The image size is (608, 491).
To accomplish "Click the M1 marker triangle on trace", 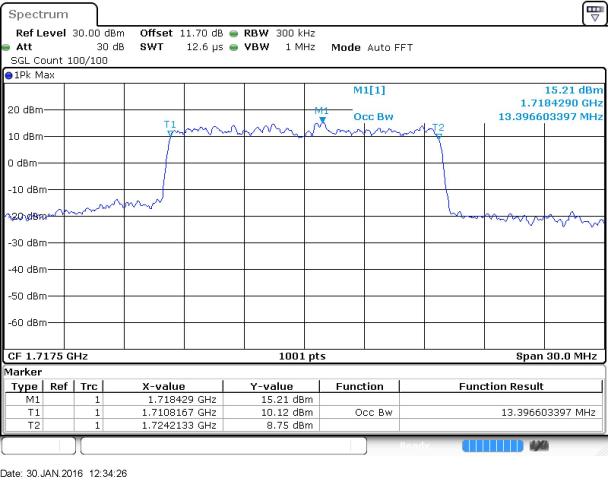I will (323, 121).
